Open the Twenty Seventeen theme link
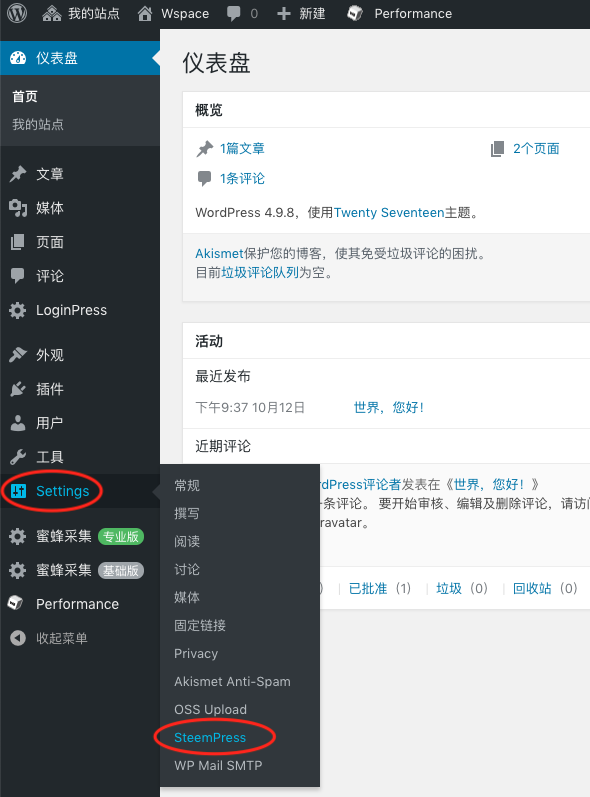The width and height of the screenshot is (590, 797). pyautogui.click(x=389, y=212)
